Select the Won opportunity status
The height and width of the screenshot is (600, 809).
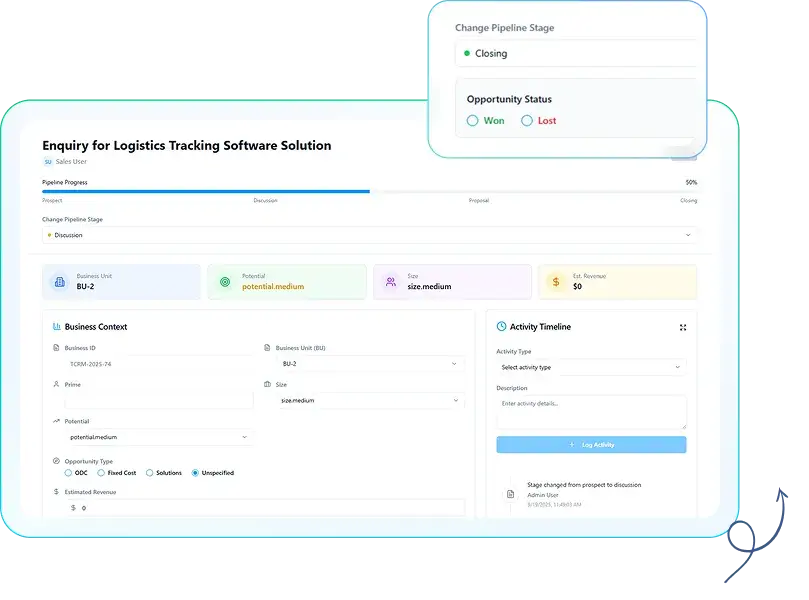click(x=473, y=121)
